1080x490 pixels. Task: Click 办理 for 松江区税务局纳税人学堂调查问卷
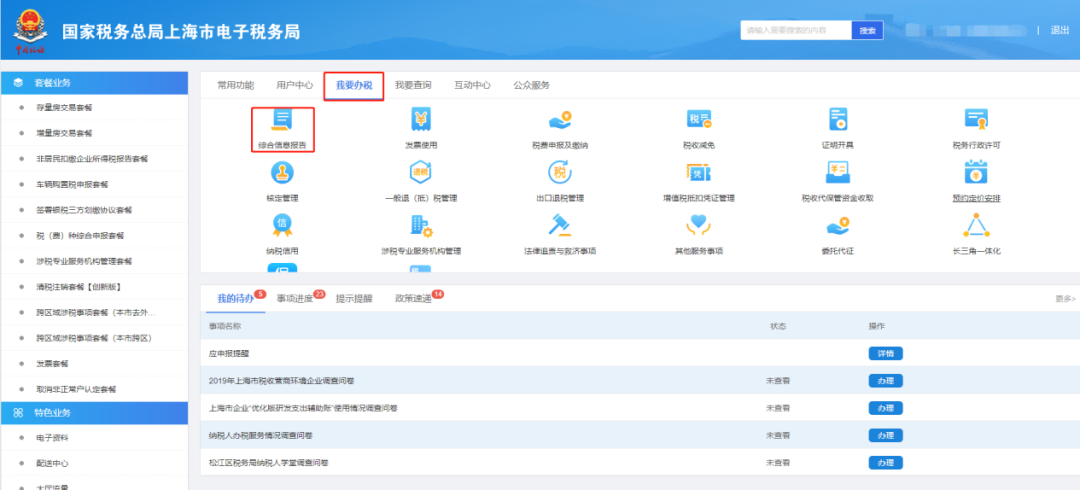[885, 462]
